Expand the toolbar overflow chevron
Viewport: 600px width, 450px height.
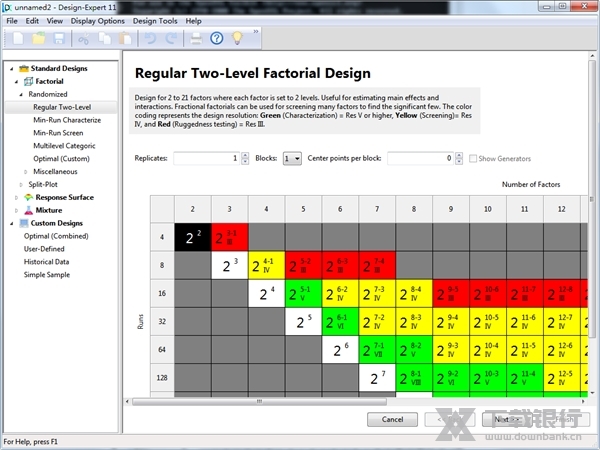coord(256,31)
